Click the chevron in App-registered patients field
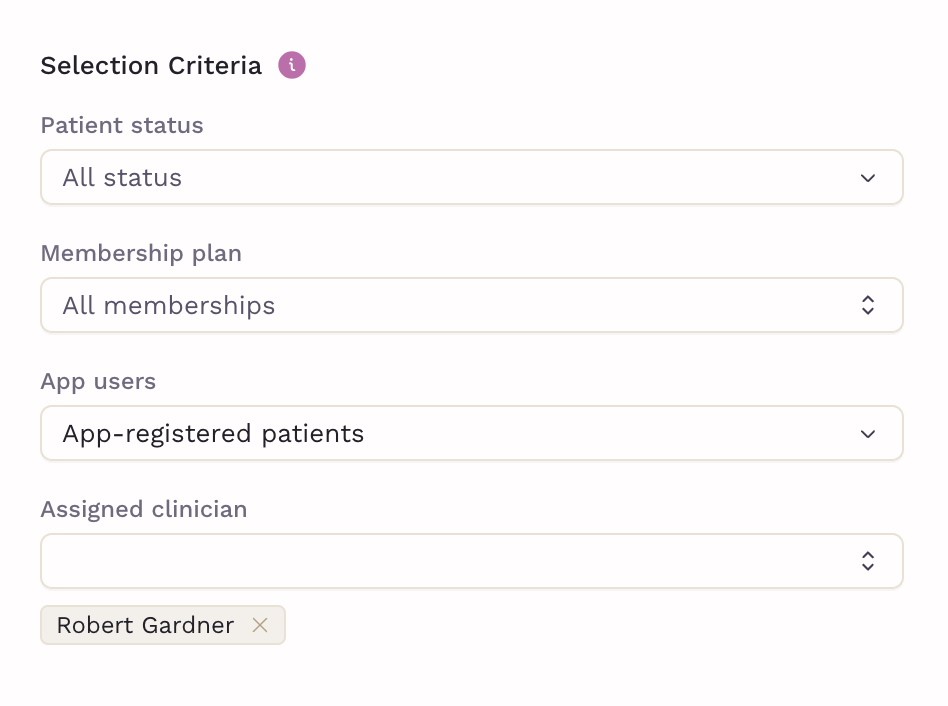Screen dimensions: 948x706 (x=868, y=434)
